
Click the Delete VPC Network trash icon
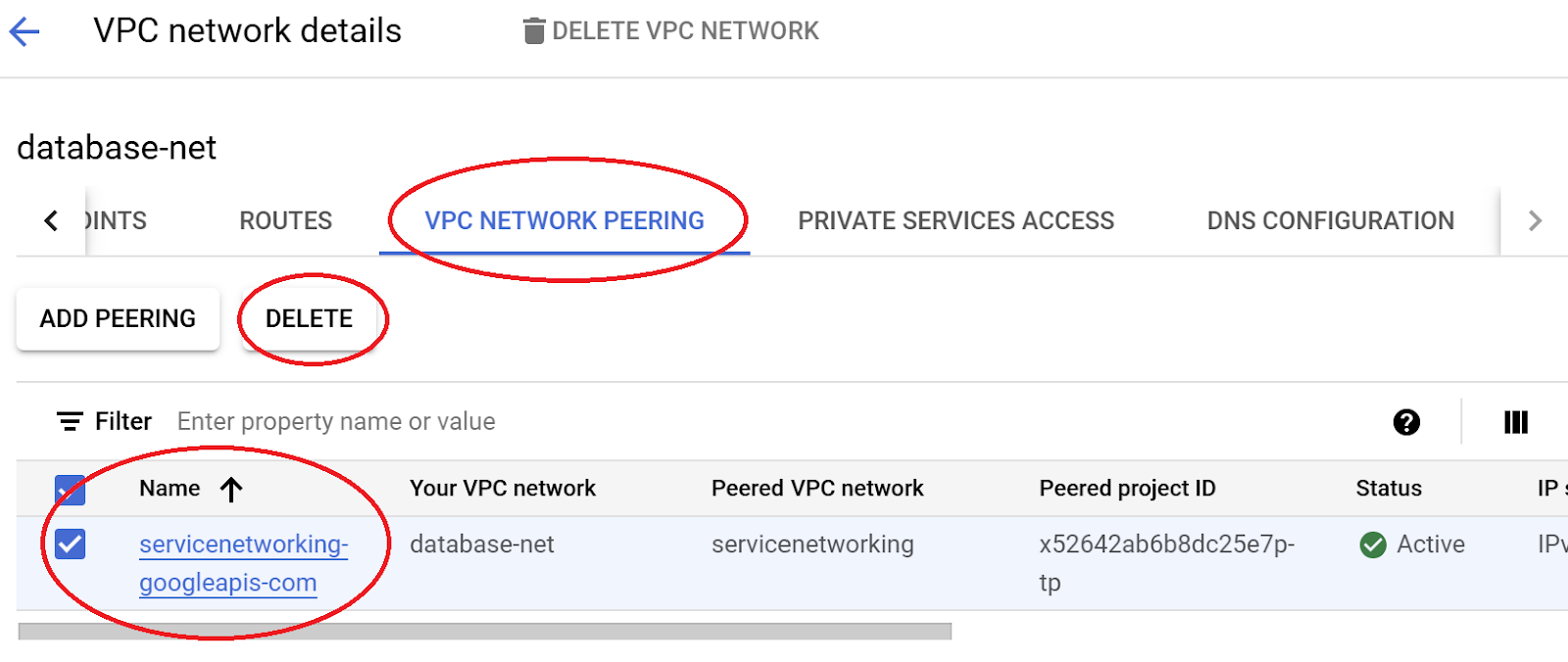(x=533, y=31)
